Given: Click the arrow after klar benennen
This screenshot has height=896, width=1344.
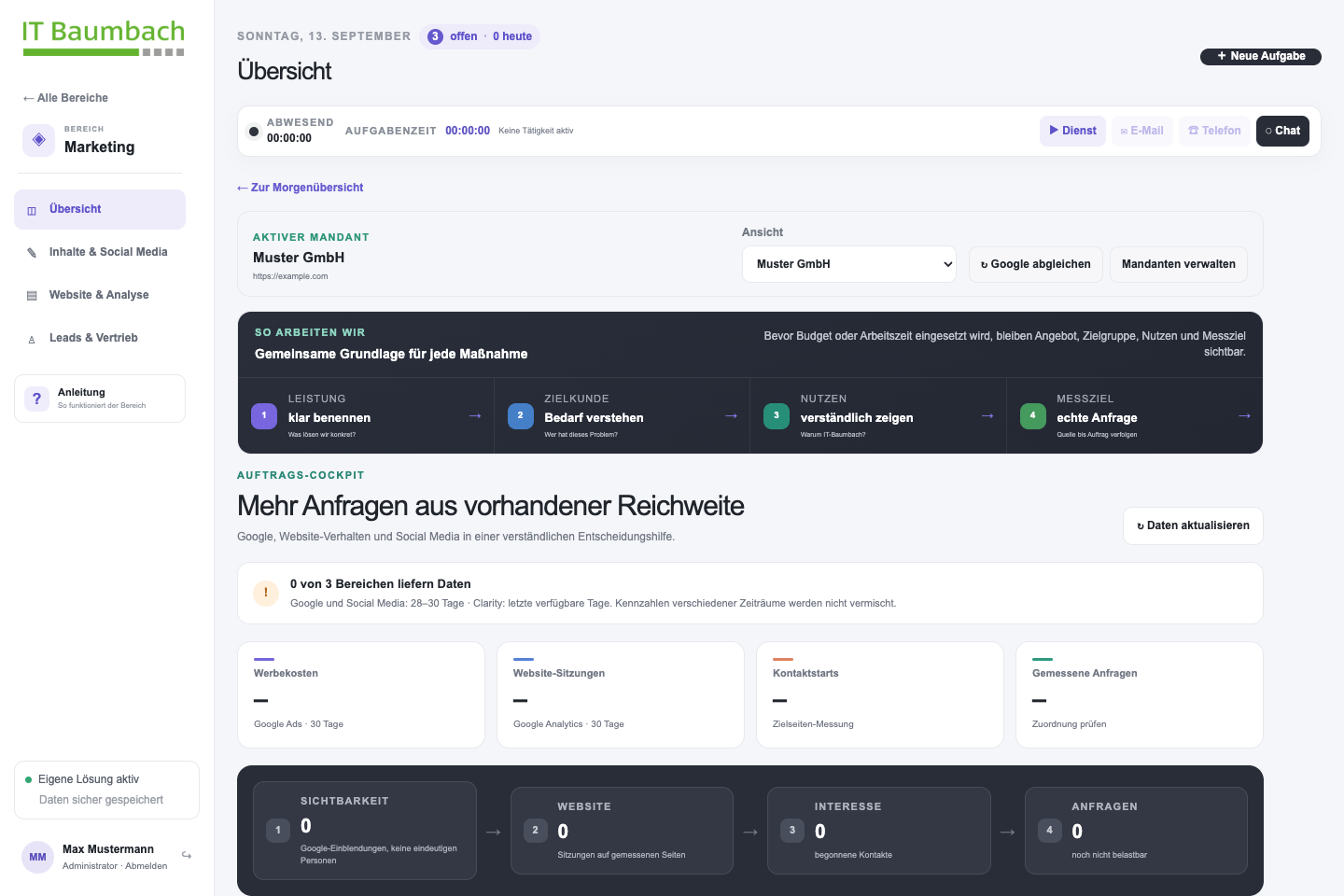Looking at the screenshot, I should point(475,415).
